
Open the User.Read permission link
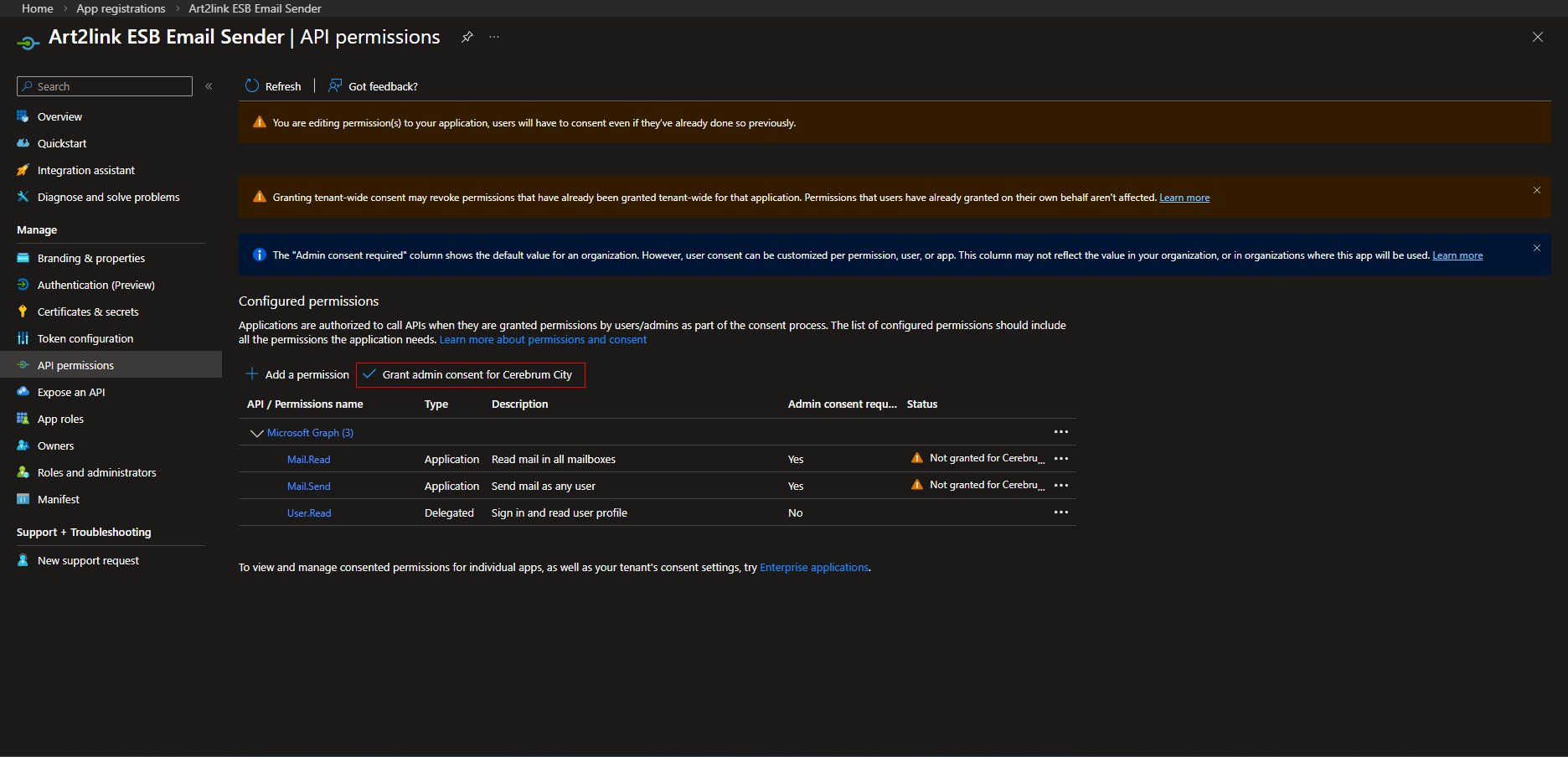pos(309,512)
